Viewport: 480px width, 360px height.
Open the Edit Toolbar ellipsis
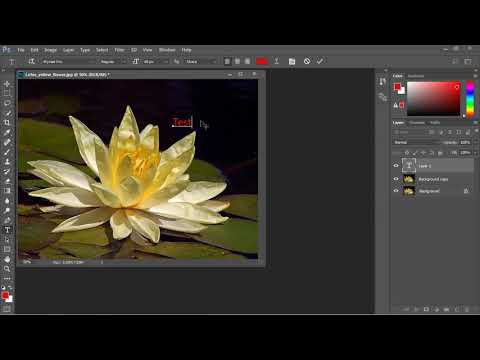[7, 278]
